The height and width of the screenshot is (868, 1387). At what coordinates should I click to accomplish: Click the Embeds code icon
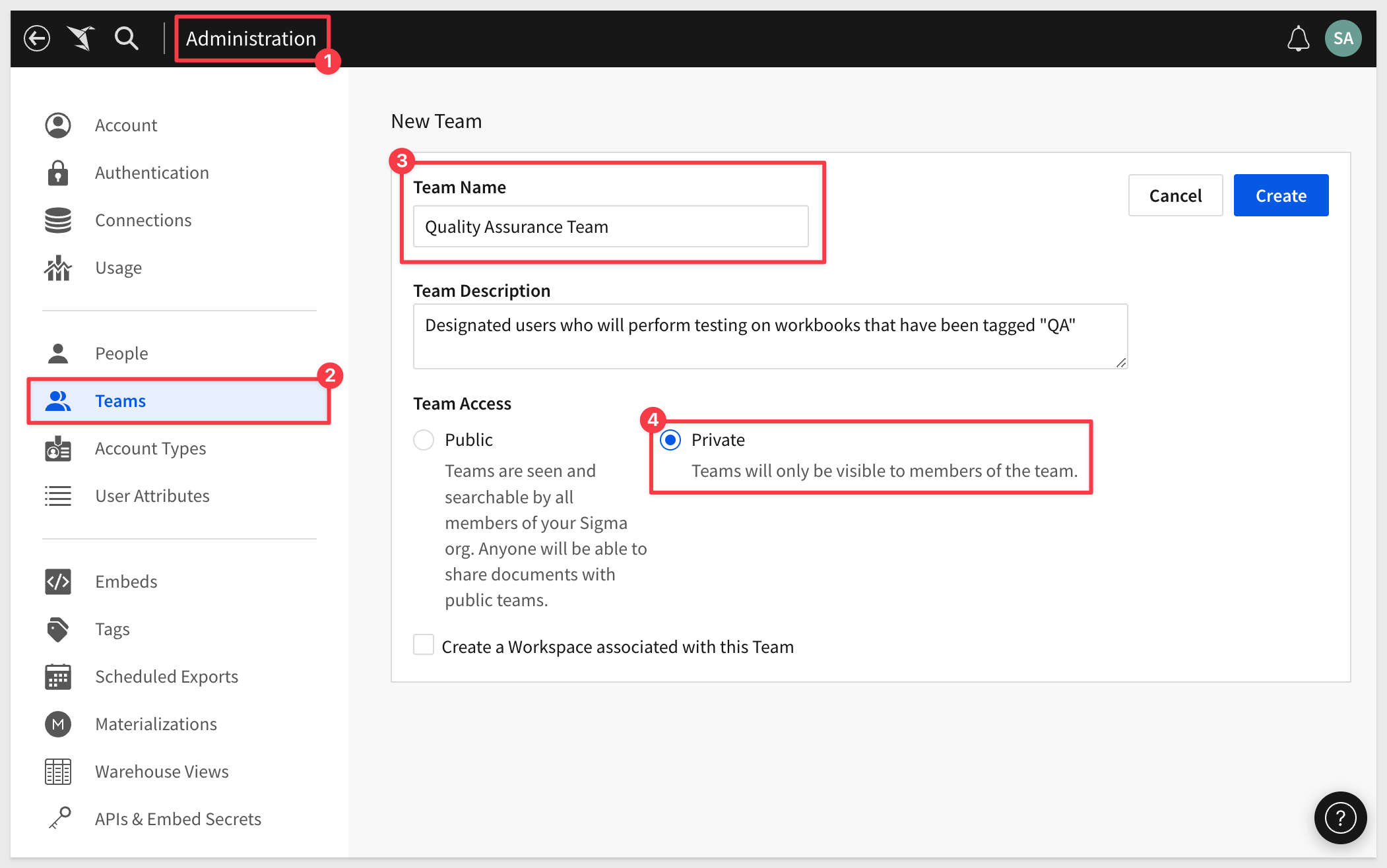tap(58, 582)
